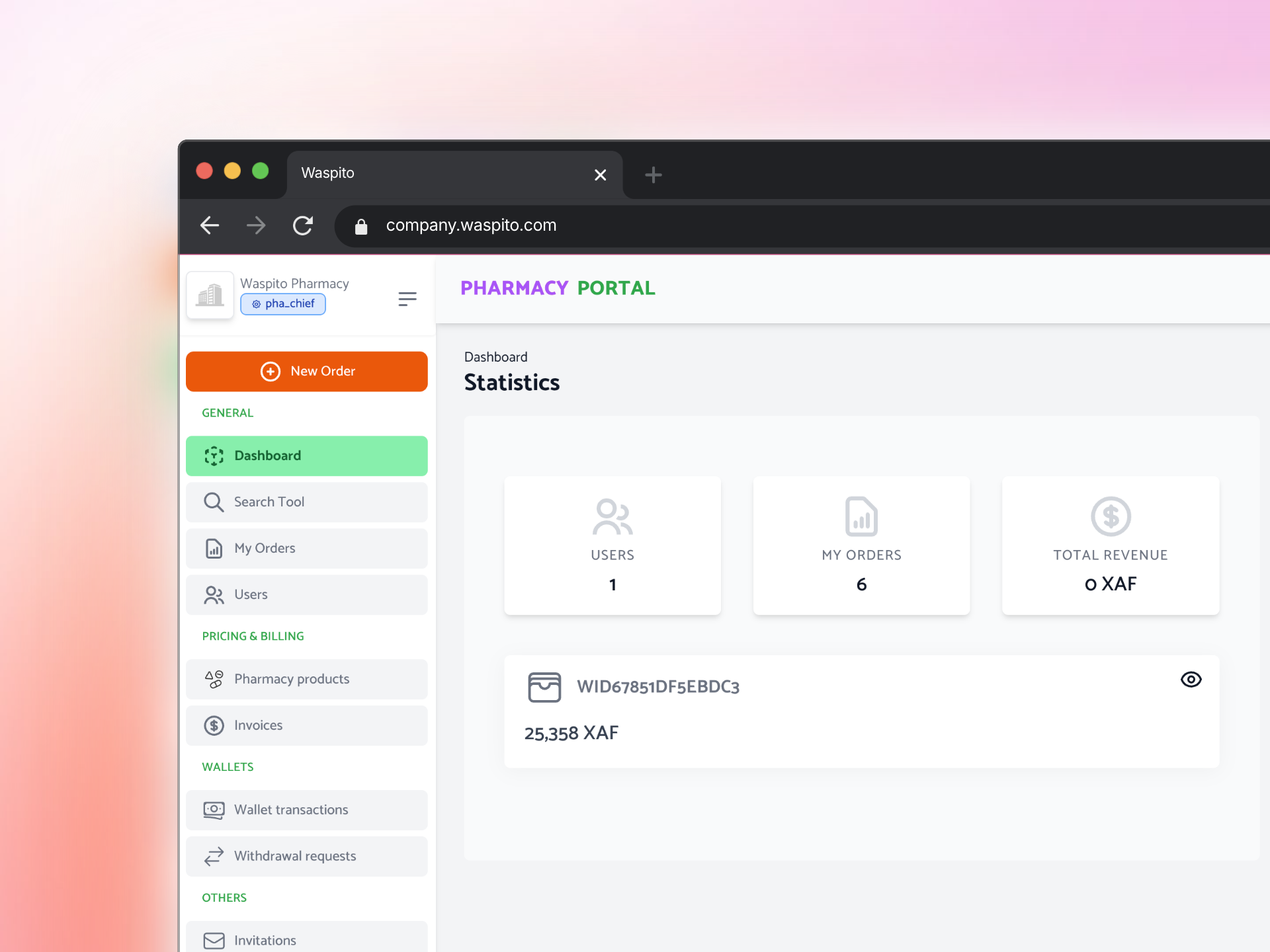Screen dimensions: 1270x952
Task: Collapse the sidebar with hamburger icon
Action: tap(407, 299)
